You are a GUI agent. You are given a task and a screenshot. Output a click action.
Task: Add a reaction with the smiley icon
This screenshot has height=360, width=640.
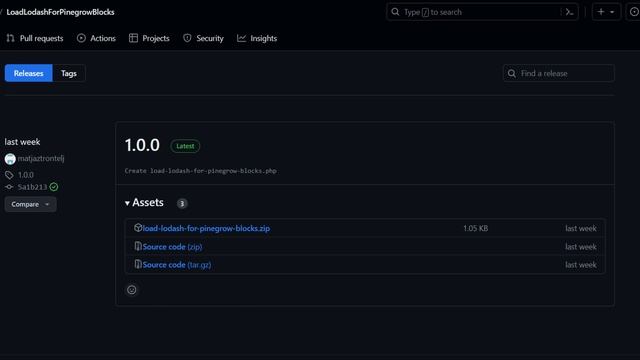click(131, 290)
